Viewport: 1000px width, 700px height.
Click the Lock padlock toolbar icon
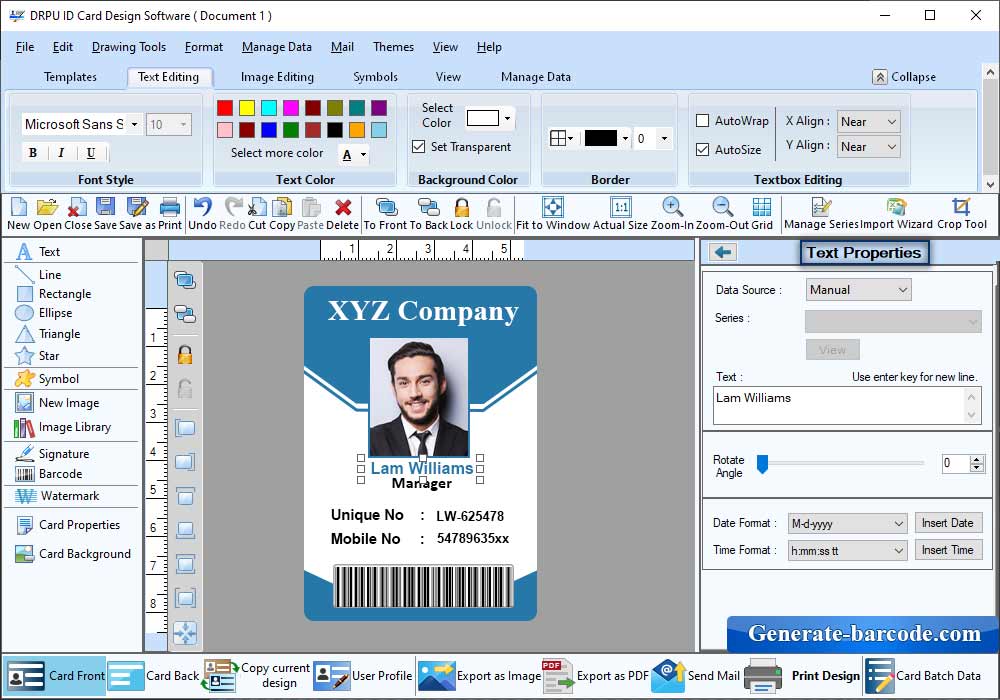point(462,207)
